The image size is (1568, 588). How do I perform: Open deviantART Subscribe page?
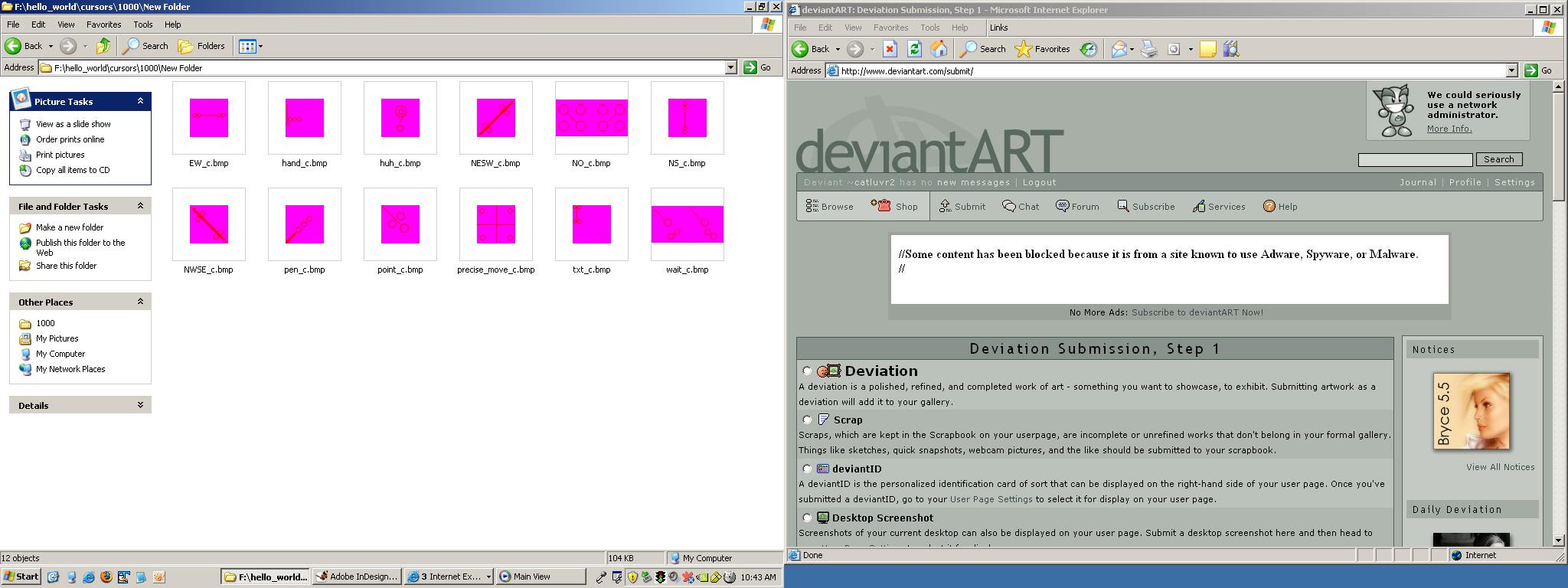1145,206
